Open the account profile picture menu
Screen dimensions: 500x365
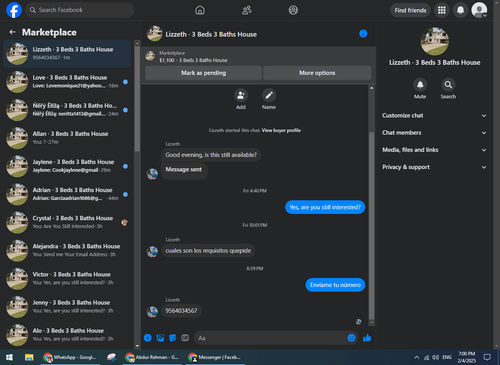[x=479, y=10]
